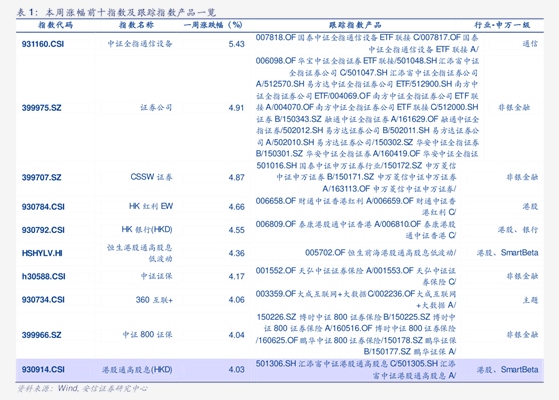
Task: Click product entry starting 006809.OF
Action: click(356, 230)
